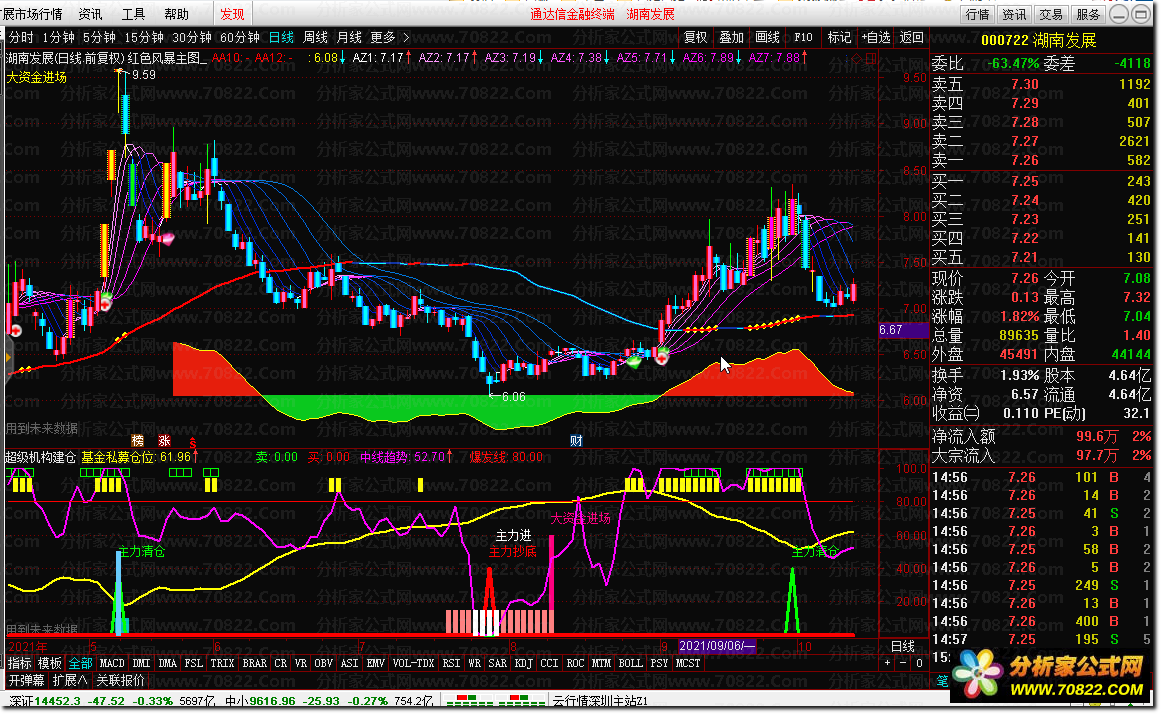Viewport: 1162px width, 714px height.
Task: Click the minus button beside indicator tabs
Action: tap(903, 663)
